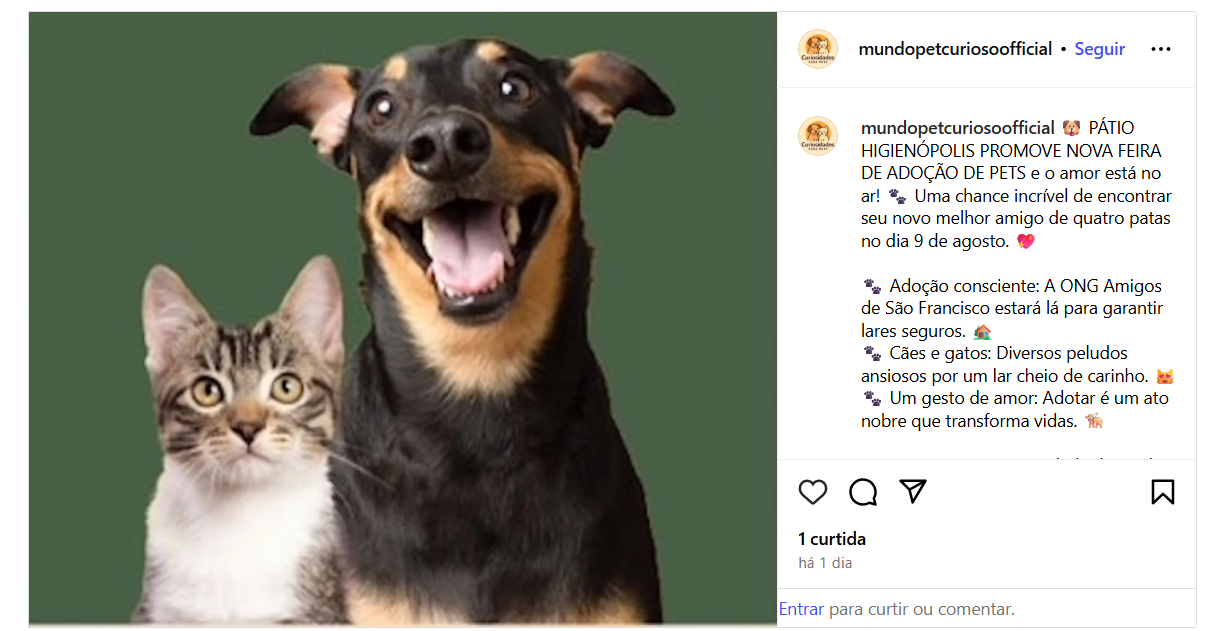The image size is (1216, 631).
Task: Save the post with the bookmark icon
Action: 1162,492
